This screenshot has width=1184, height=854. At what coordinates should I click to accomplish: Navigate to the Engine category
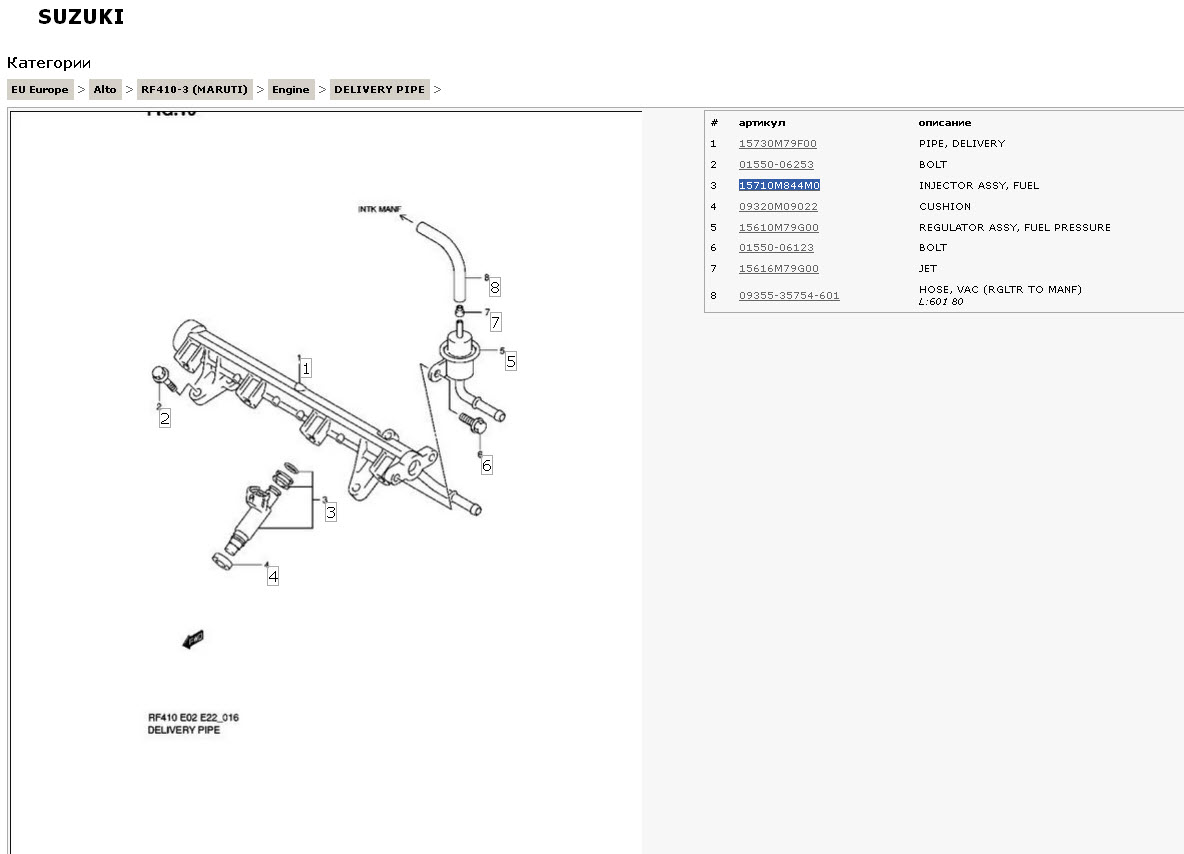[291, 89]
